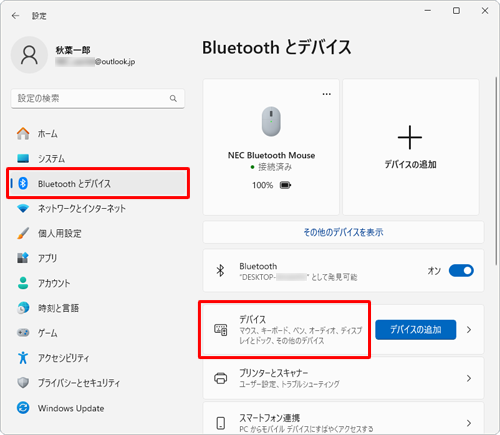Click the Bluetooth icon in the sidebar
This screenshot has width=500, height=435.
pos(23,183)
